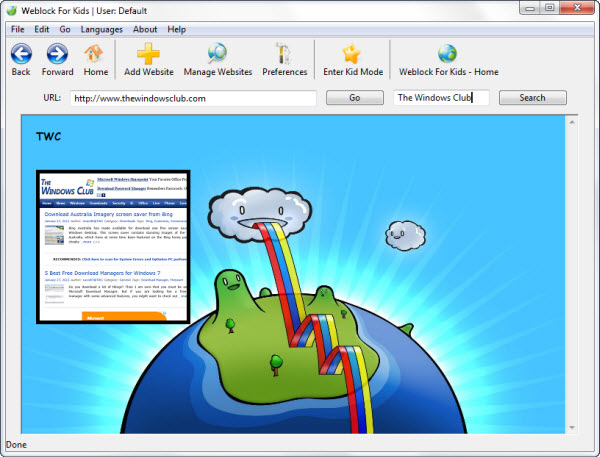Screen dimensions: 600x457
Task: Click Weblock For Kids - Home globe icon
Action: coord(448,53)
